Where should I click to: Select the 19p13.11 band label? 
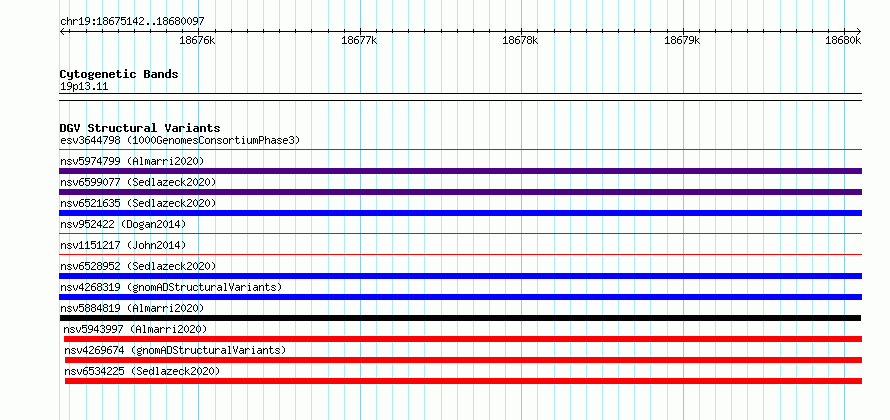click(x=84, y=87)
